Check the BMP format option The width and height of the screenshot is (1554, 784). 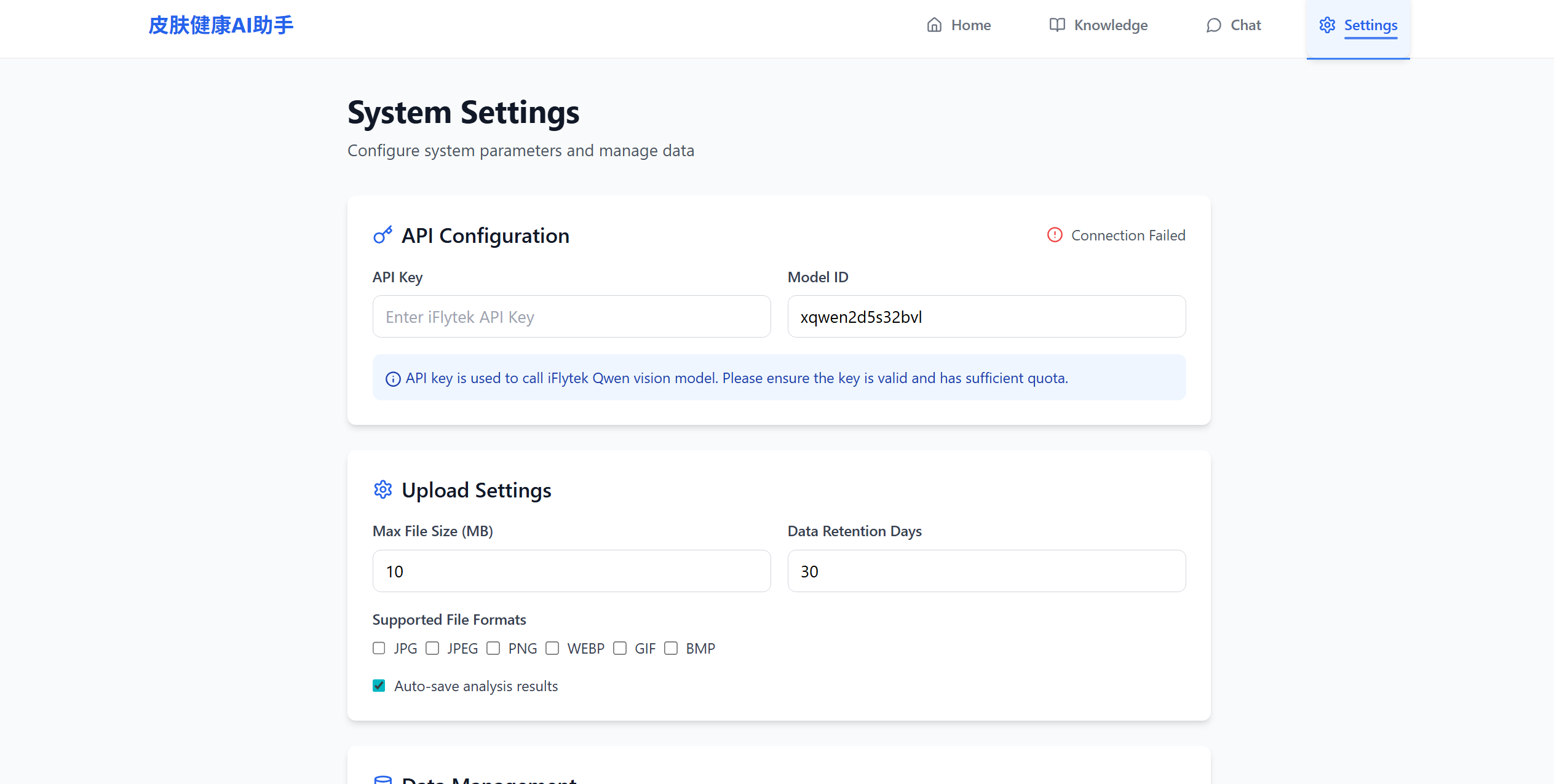[671, 649]
